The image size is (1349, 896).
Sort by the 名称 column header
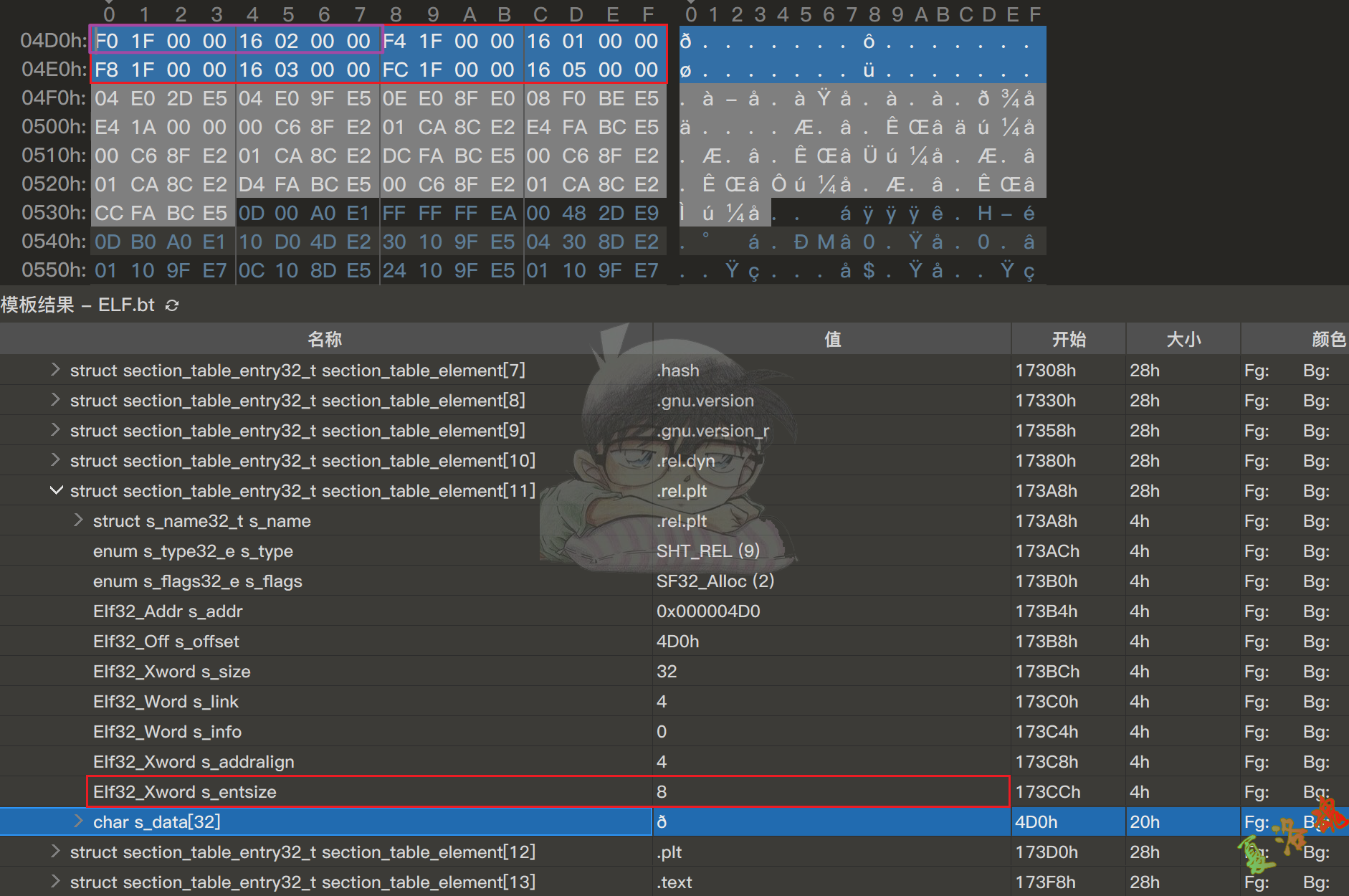[x=325, y=339]
